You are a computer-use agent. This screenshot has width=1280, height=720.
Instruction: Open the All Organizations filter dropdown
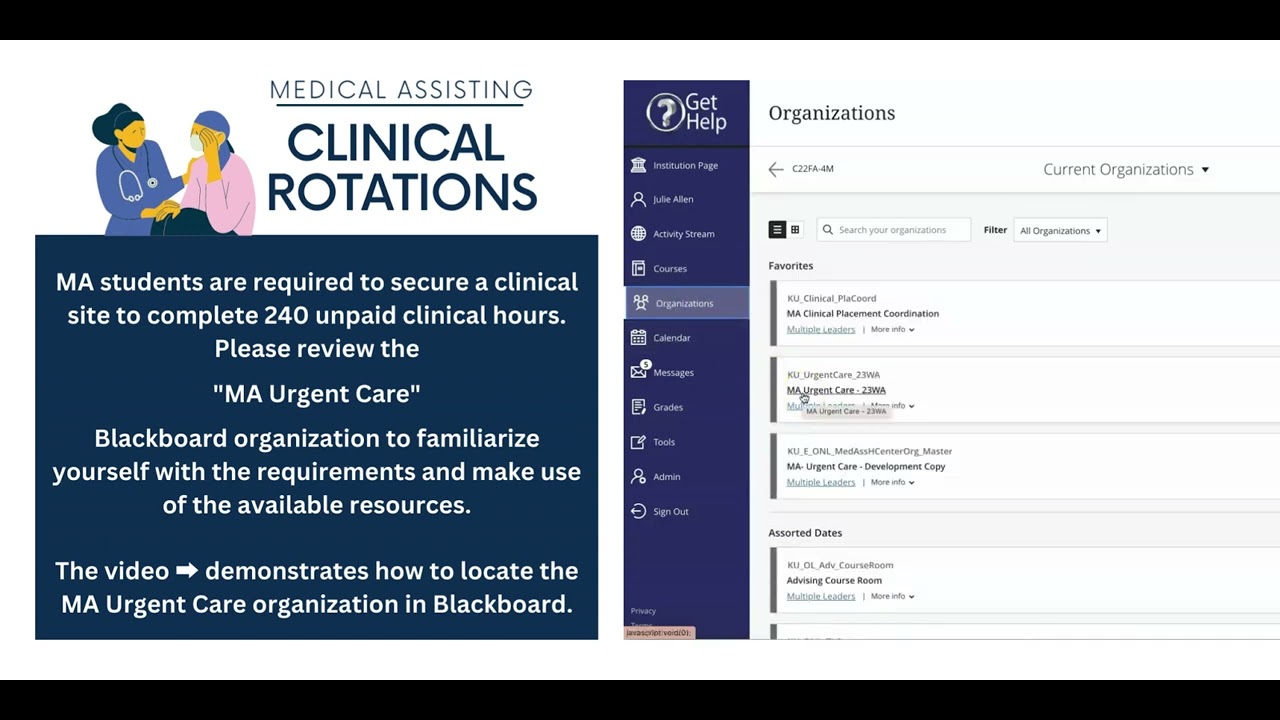click(x=1060, y=231)
